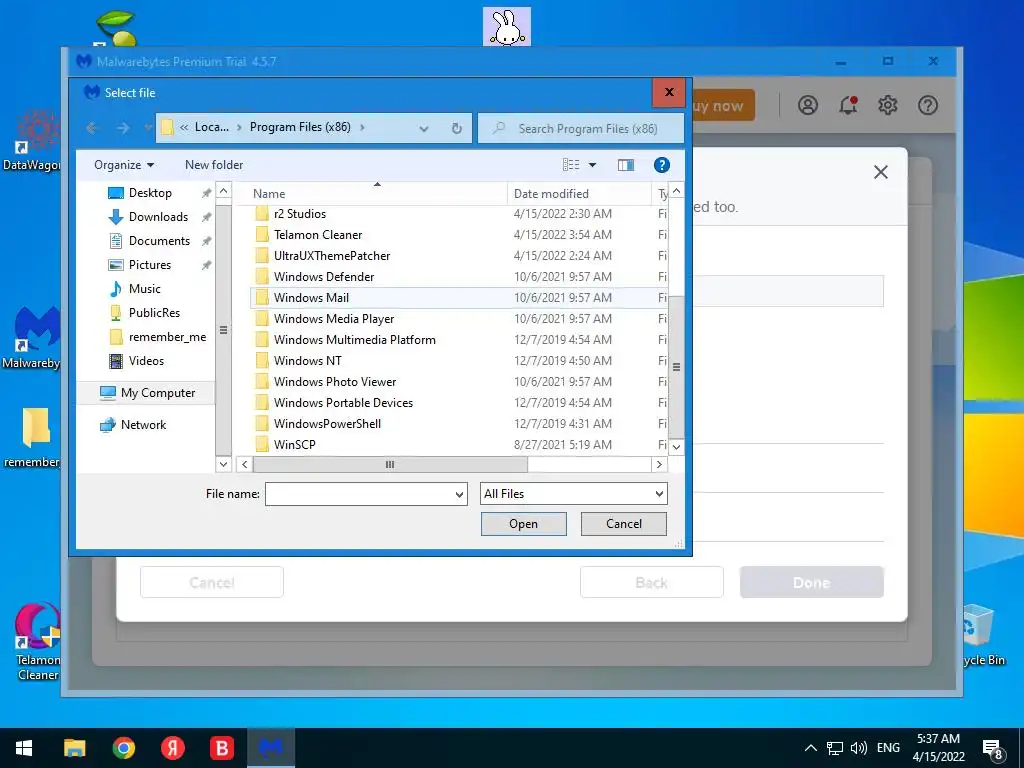The width and height of the screenshot is (1024, 768).
Task: Expand the view options dropdown arrow
Action: [592, 165]
